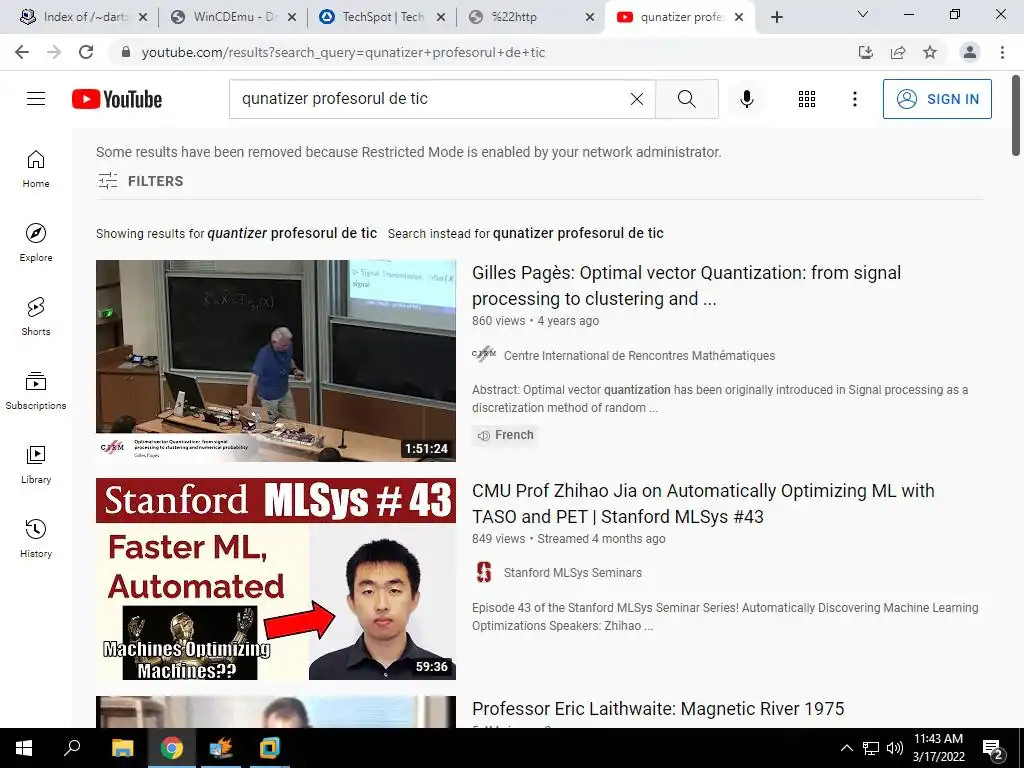This screenshot has height=768, width=1024.
Task: Reload the page
Action: 86,52
